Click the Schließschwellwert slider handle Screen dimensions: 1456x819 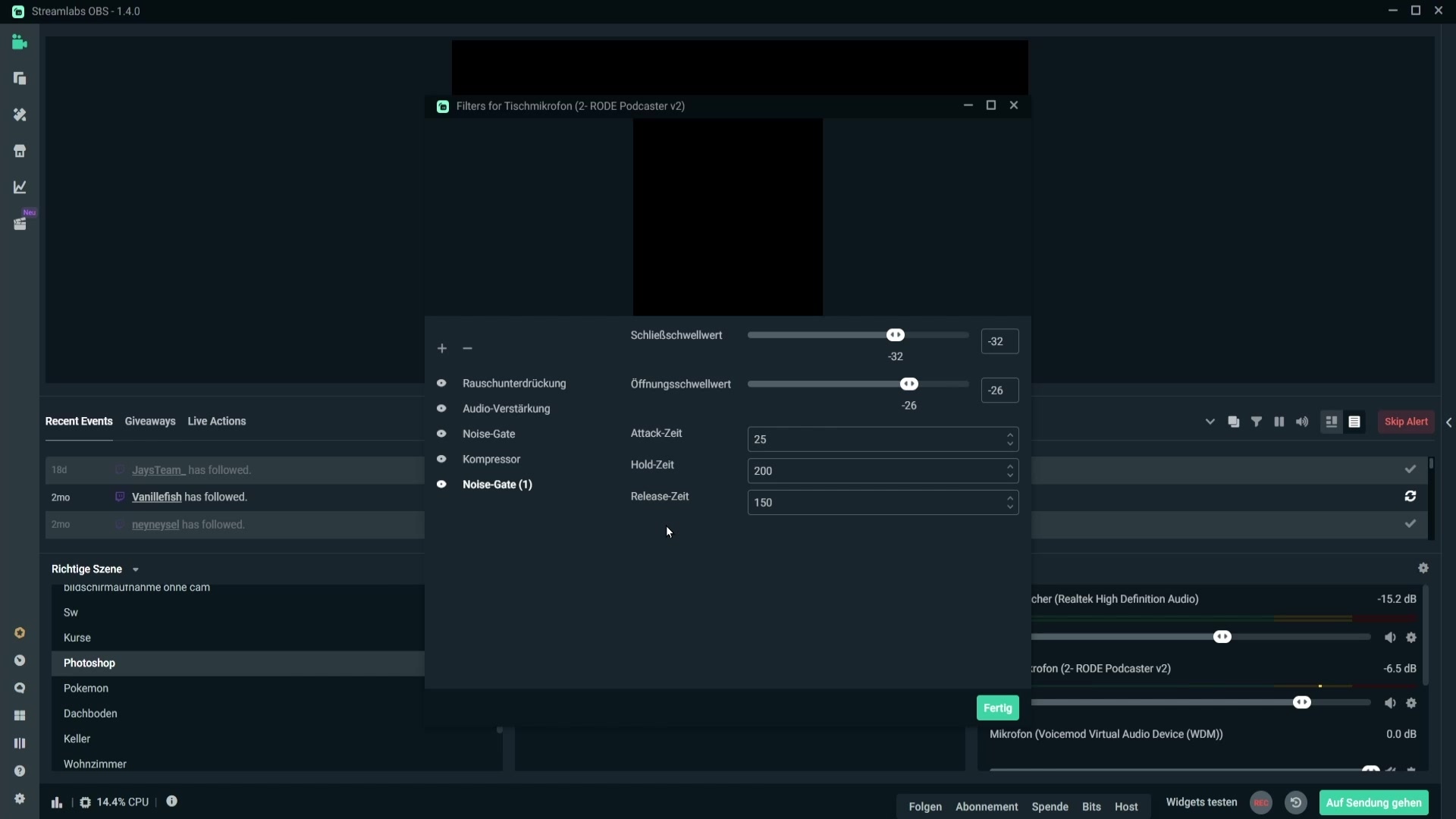point(896,335)
